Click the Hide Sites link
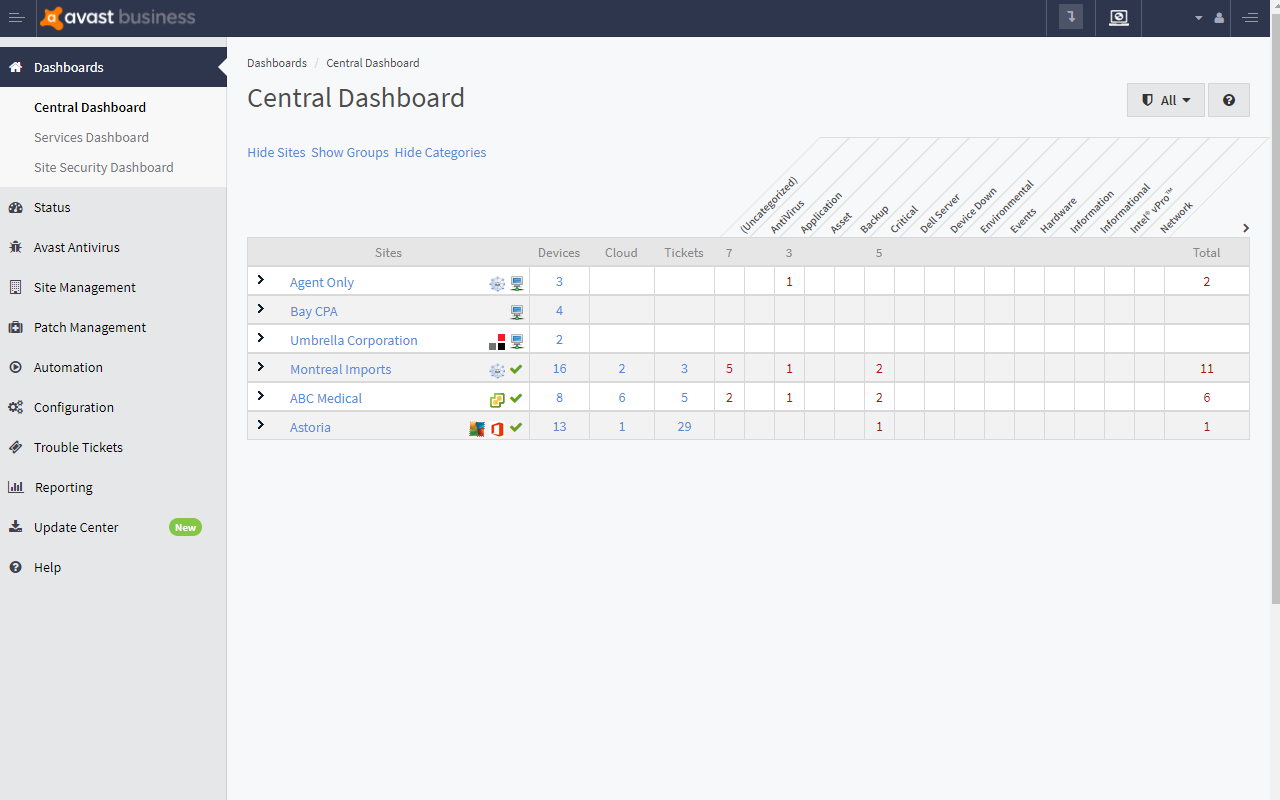The width and height of the screenshot is (1280, 800). pos(276,152)
